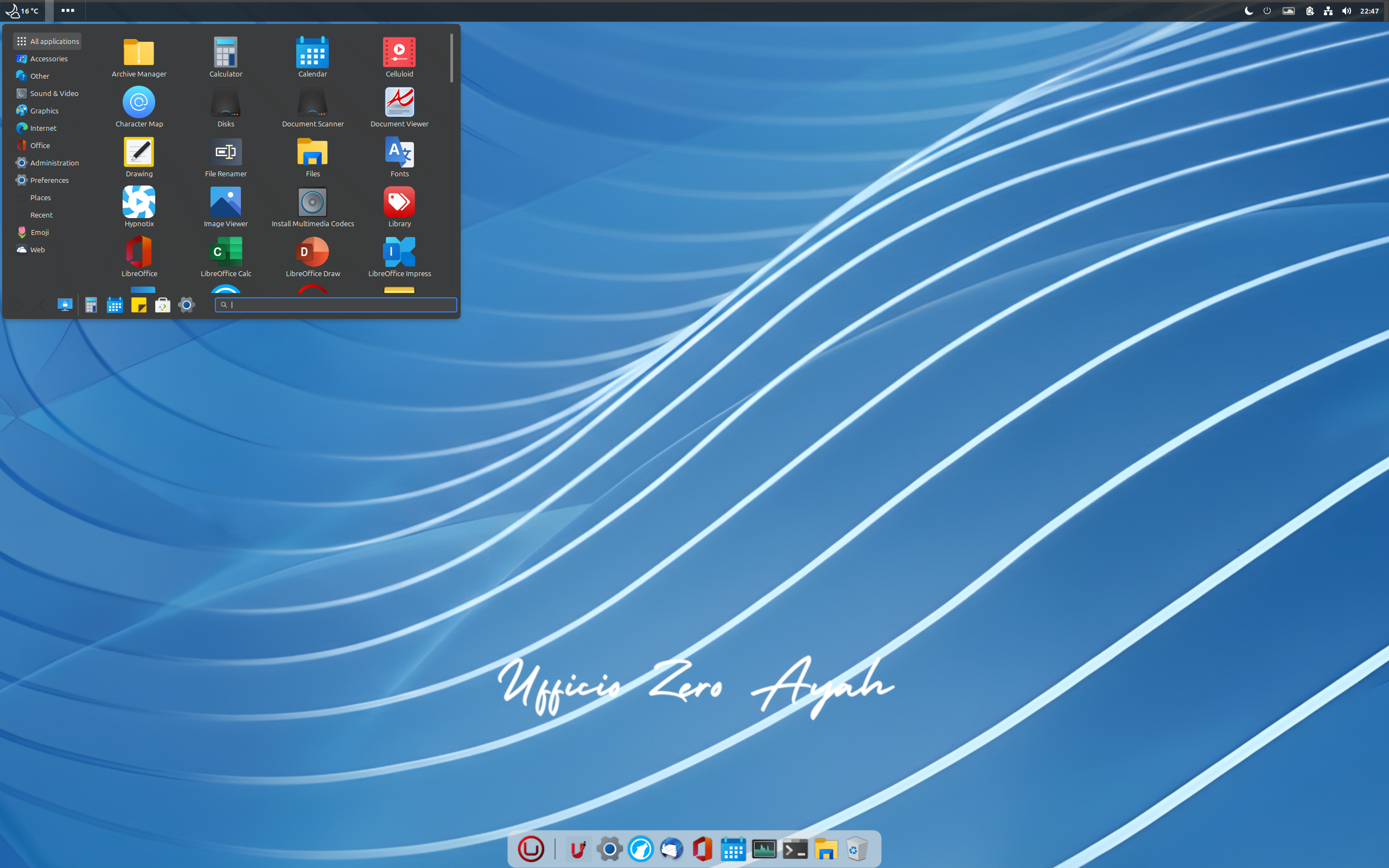The width and height of the screenshot is (1389, 868).
Task: Launch the Calculator app in the grid
Action: (x=226, y=58)
